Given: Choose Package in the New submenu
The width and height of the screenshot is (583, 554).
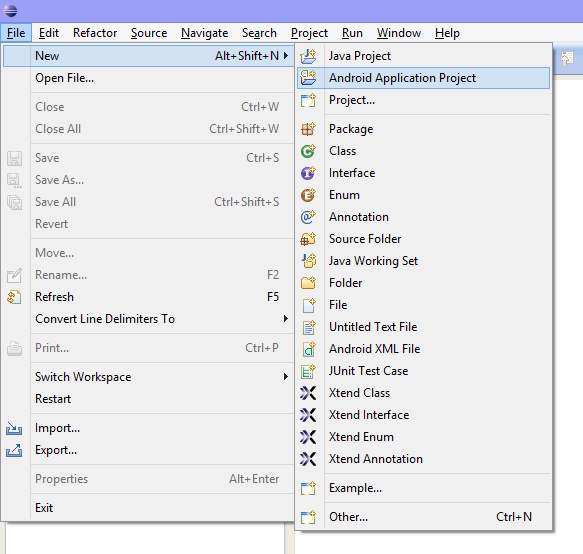Looking at the screenshot, I should click(423, 129).
